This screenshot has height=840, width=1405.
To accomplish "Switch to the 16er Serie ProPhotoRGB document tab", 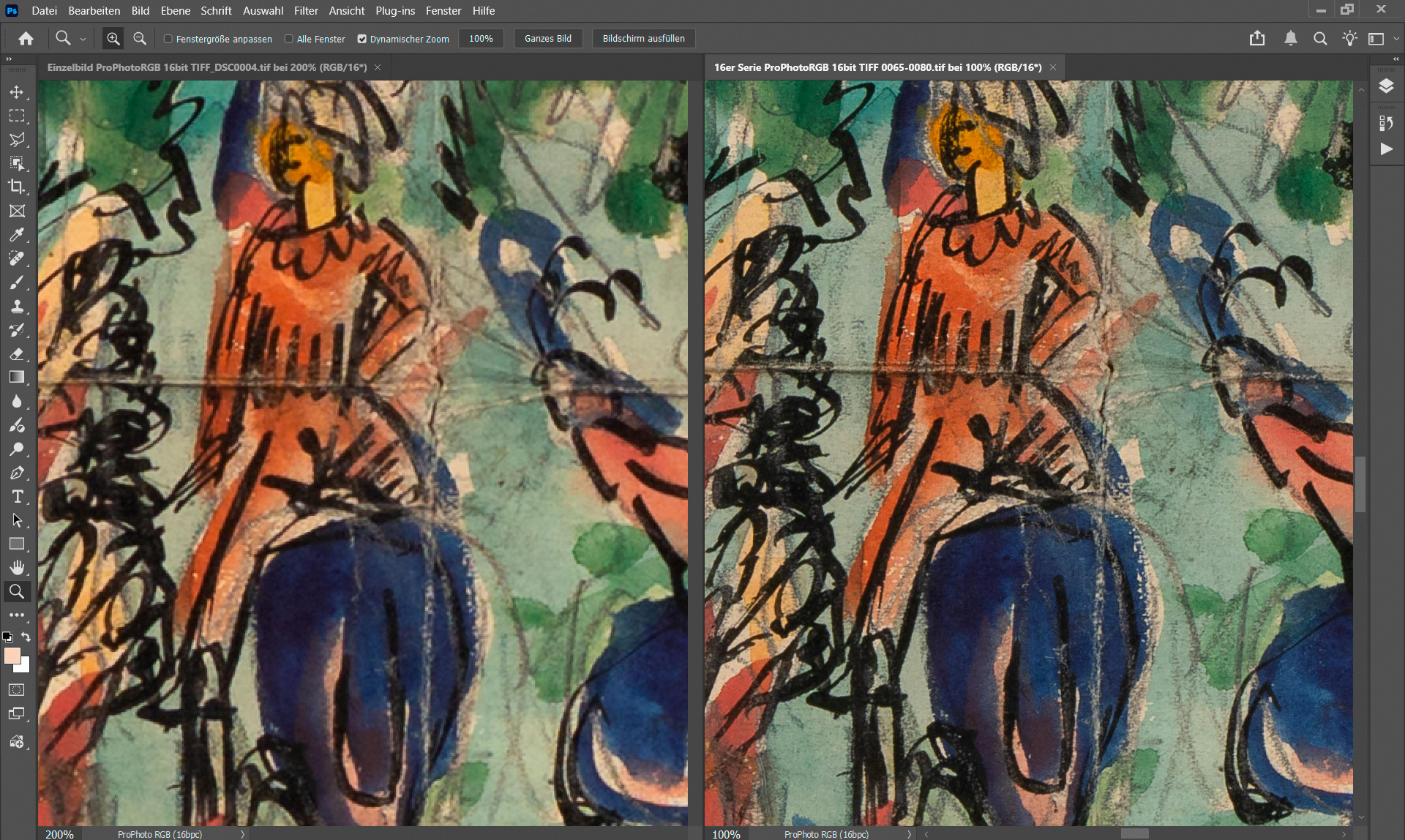I will click(x=878, y=67).
